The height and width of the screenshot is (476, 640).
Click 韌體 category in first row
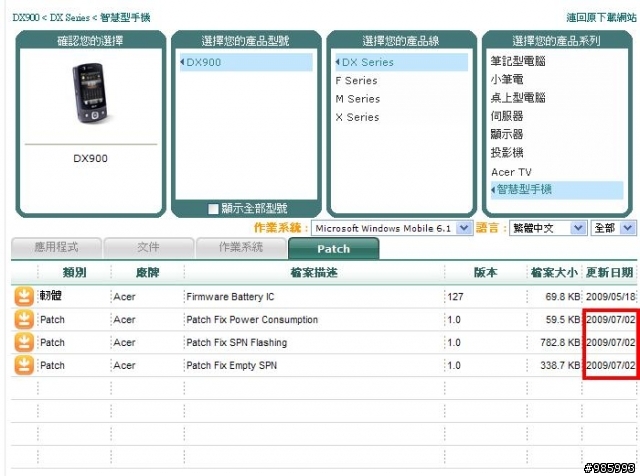[x=51, y=295]
